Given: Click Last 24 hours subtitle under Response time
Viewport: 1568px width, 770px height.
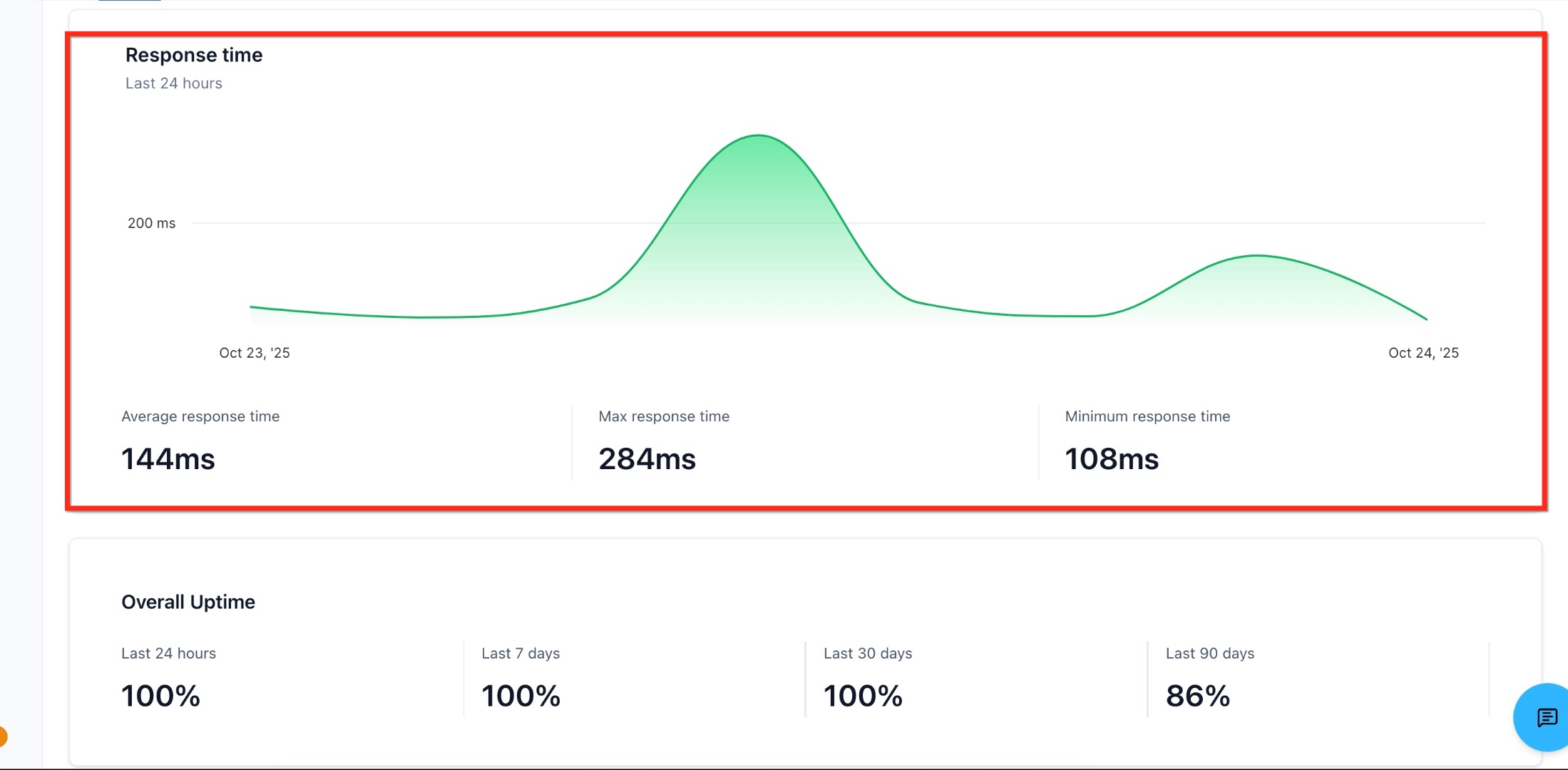Looking at the screenshot, I should click(174, 83).
